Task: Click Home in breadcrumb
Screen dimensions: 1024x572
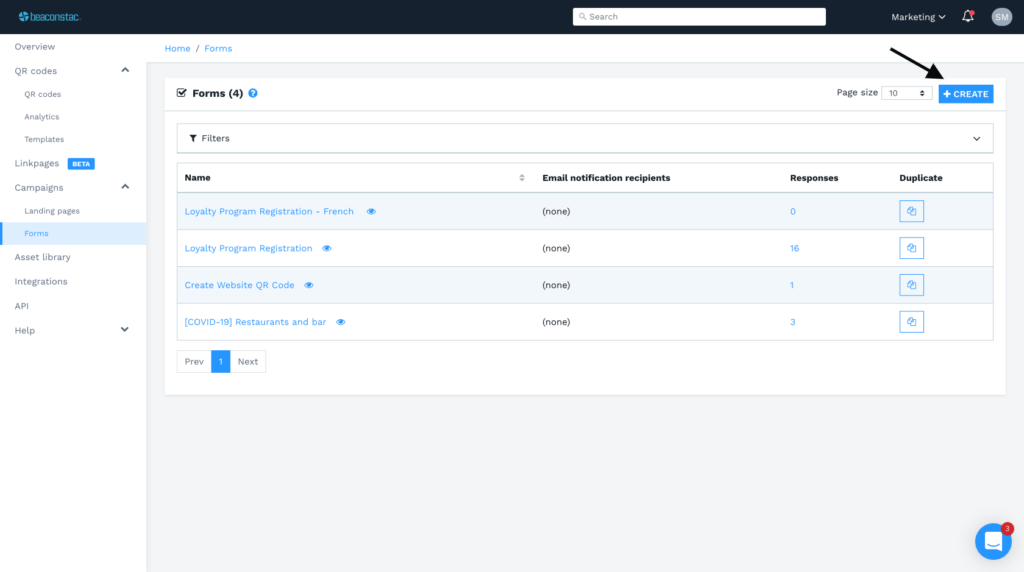Action: tap(178, 48)
